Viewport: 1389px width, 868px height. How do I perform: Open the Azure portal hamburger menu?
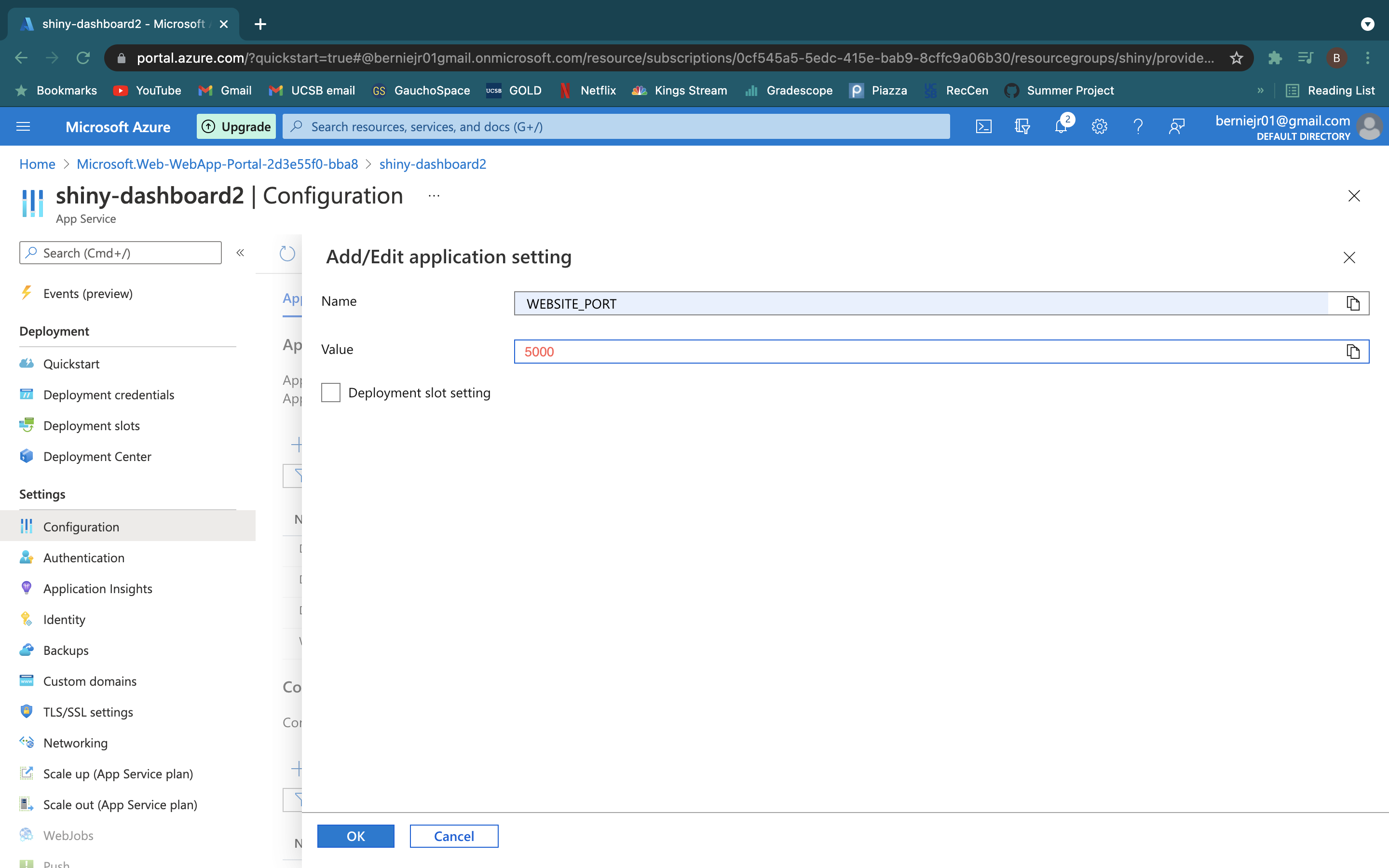23,126
